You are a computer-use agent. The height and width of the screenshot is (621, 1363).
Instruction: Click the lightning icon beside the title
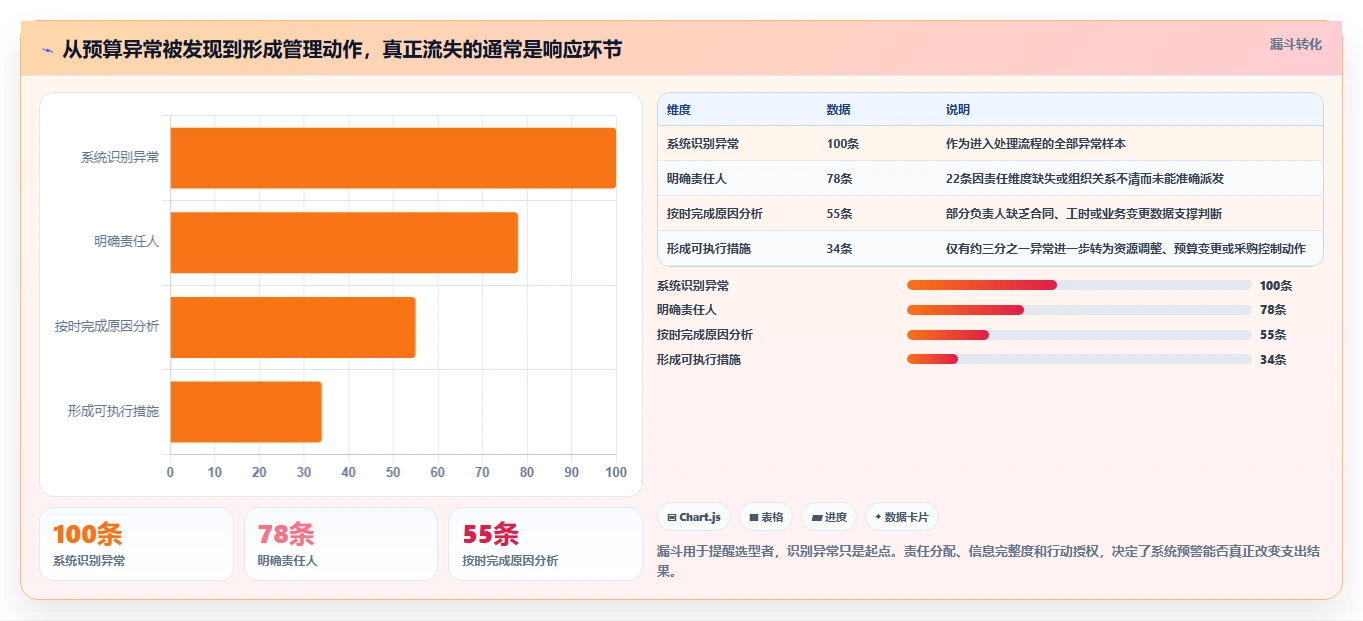[x=47, y=49]
